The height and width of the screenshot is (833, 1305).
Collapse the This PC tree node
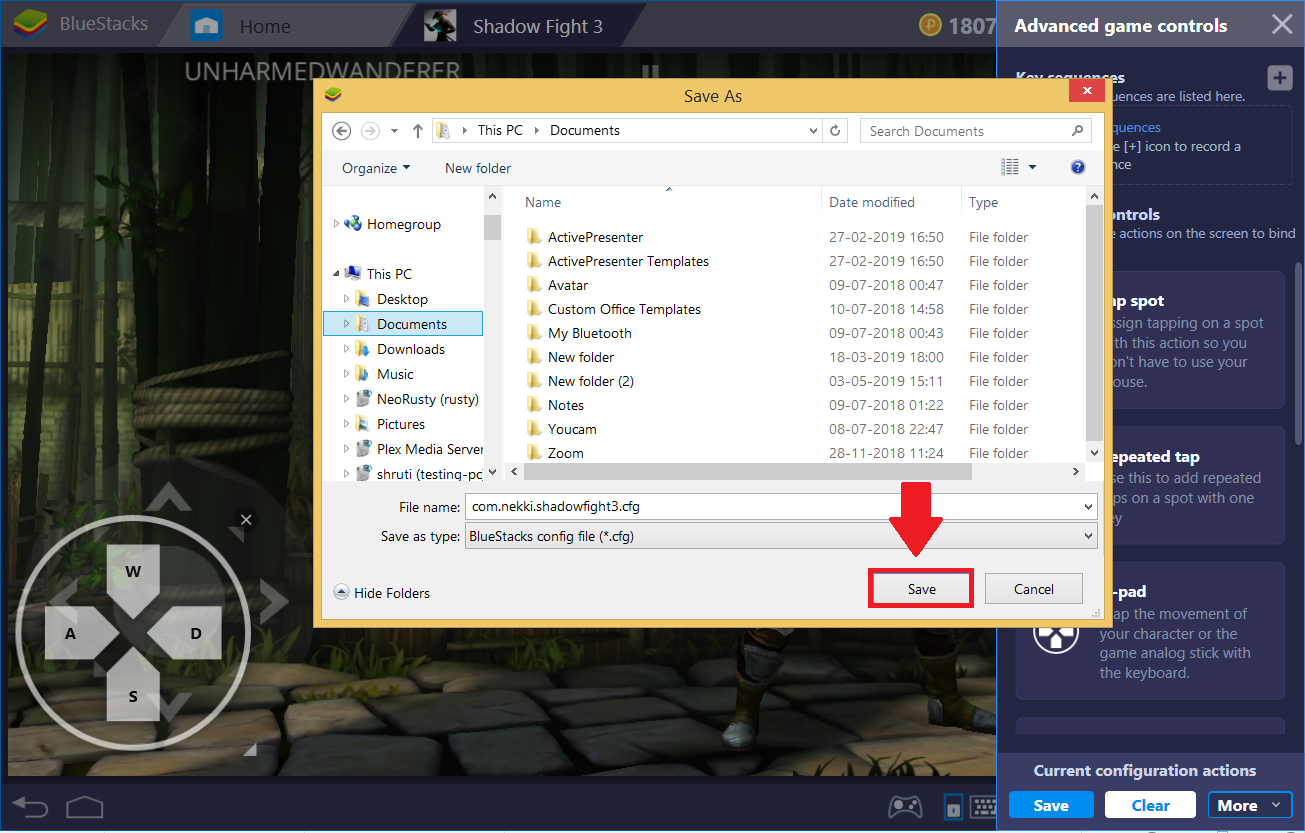coord(336,274)
